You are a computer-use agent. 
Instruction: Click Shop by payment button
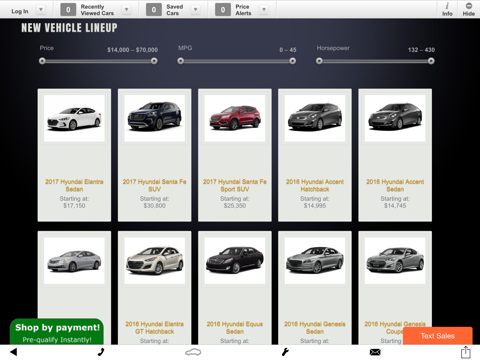[57, 332]
